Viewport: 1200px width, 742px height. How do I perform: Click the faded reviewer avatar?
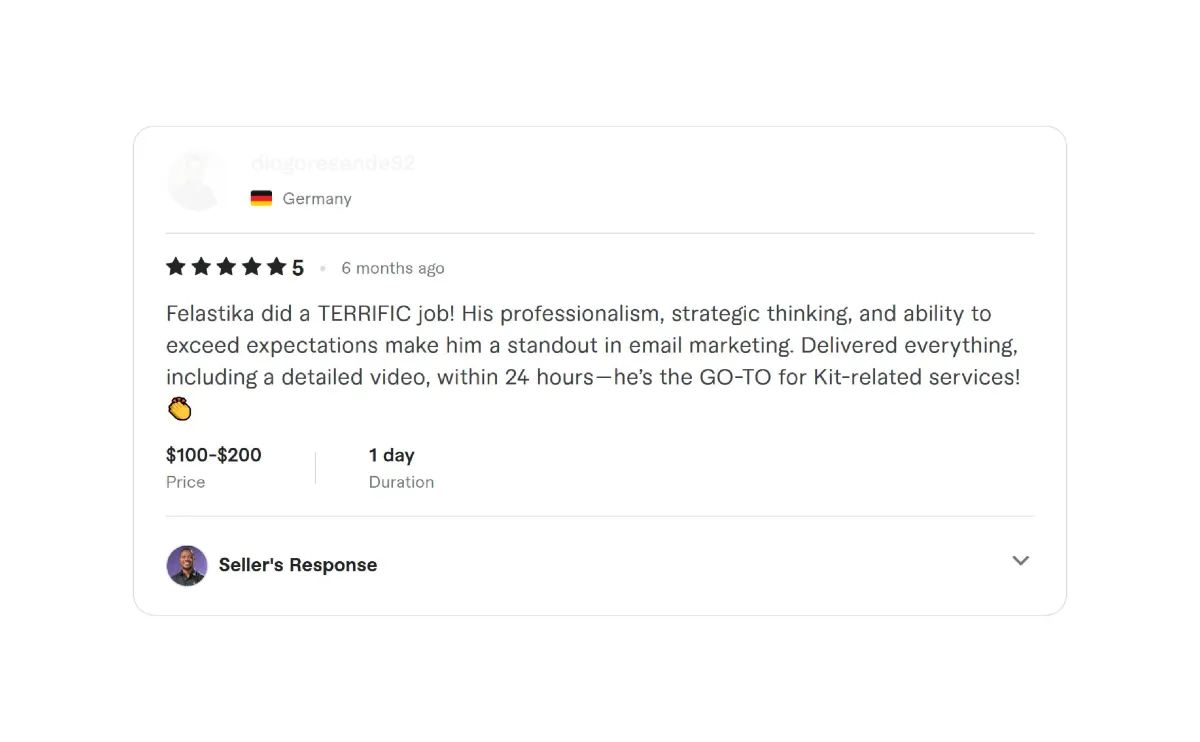pos(197,180)
